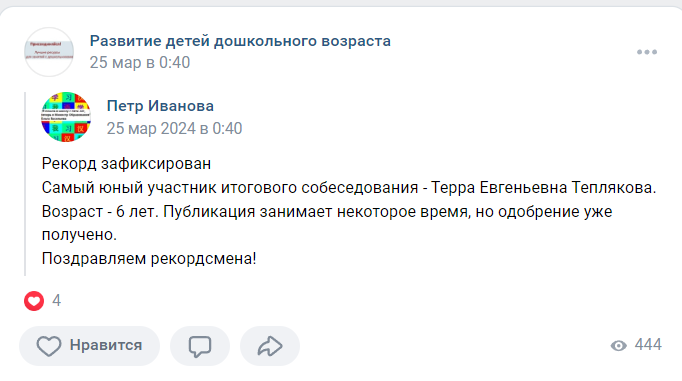Show who liked via count 4
This screenshot has height=381, width=682.
pyautogui.click(x=57, y=301)
